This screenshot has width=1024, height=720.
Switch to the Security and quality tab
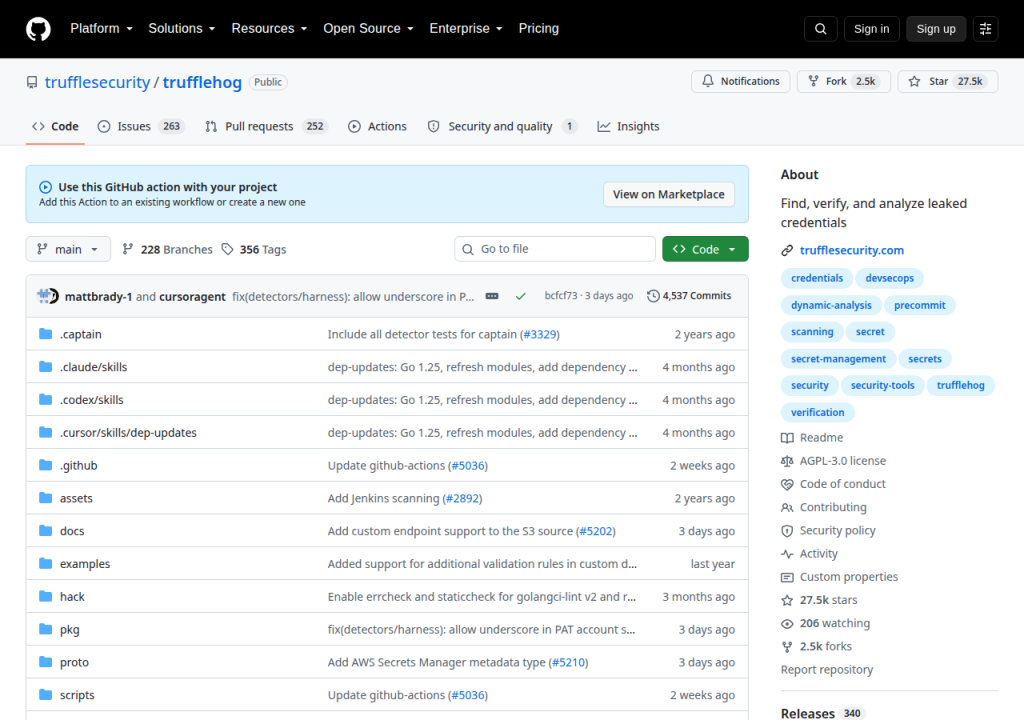[502, 126]
